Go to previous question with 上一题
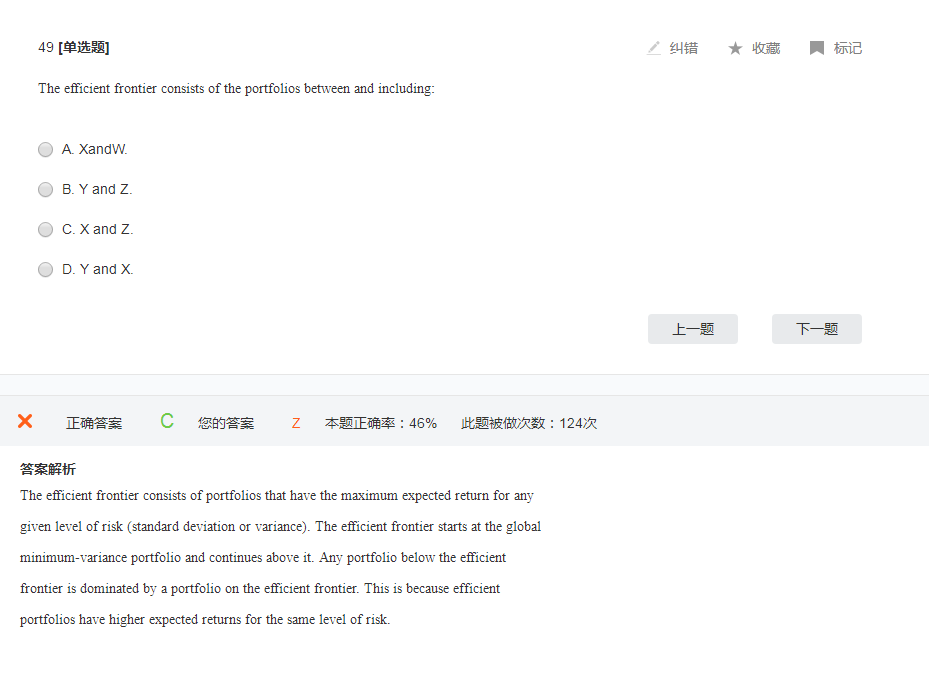Screen dimensions: 929x673 692,329
